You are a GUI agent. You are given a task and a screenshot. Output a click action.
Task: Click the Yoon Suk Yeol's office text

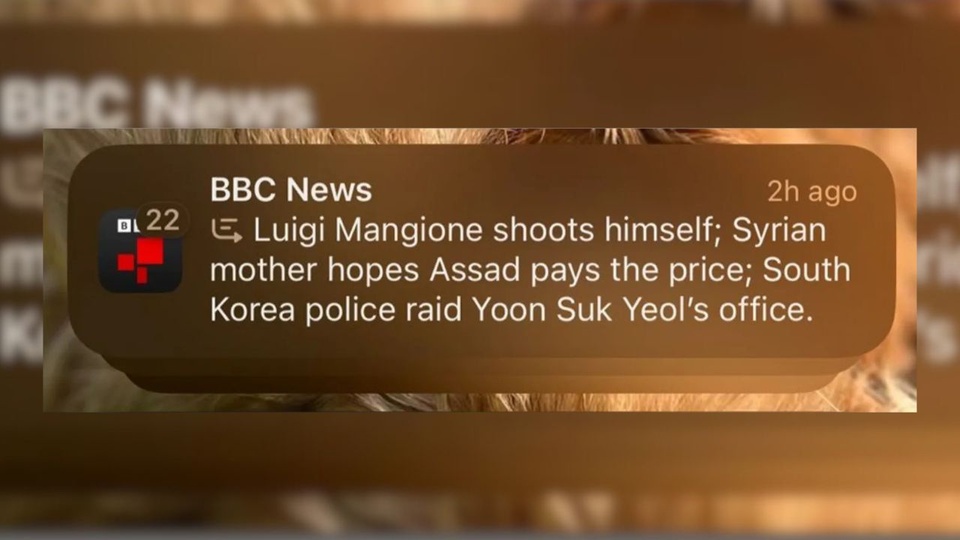[x=642, y=310]
